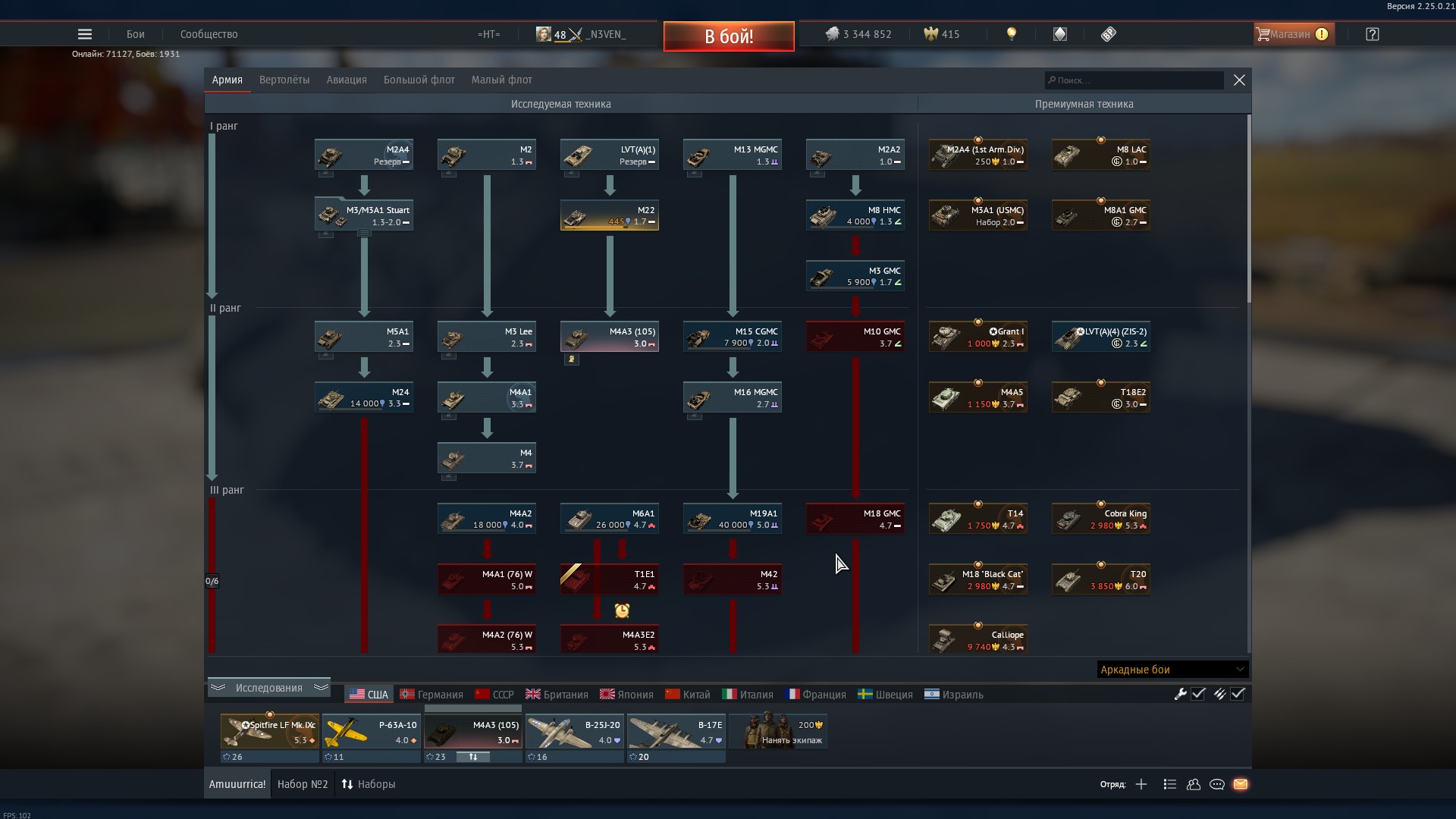Image resolution: width=1456 pixels, height=819 pixels.
Task: Open the Магазин shop button
Action: pos(1294,34)
